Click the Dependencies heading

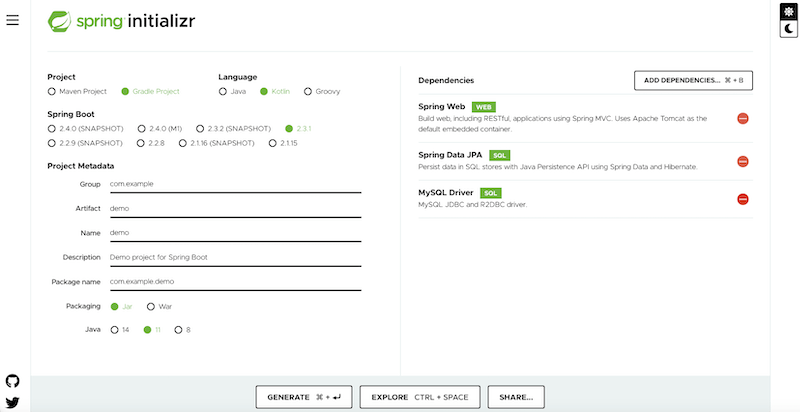tap(446, 81)
